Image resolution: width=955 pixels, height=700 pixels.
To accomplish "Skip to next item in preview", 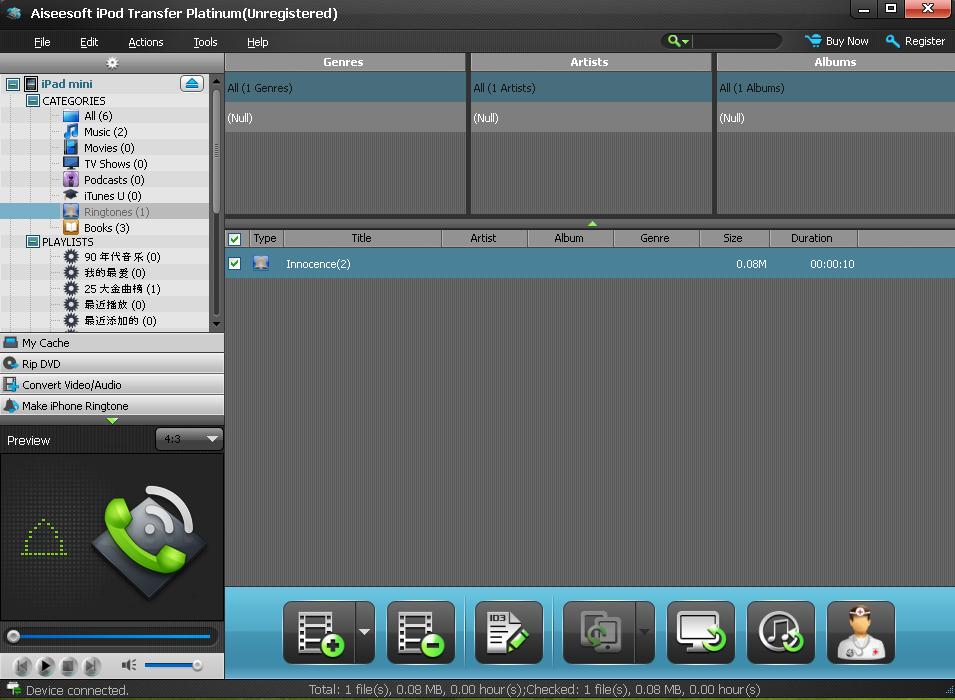I will tap(91, 666).
